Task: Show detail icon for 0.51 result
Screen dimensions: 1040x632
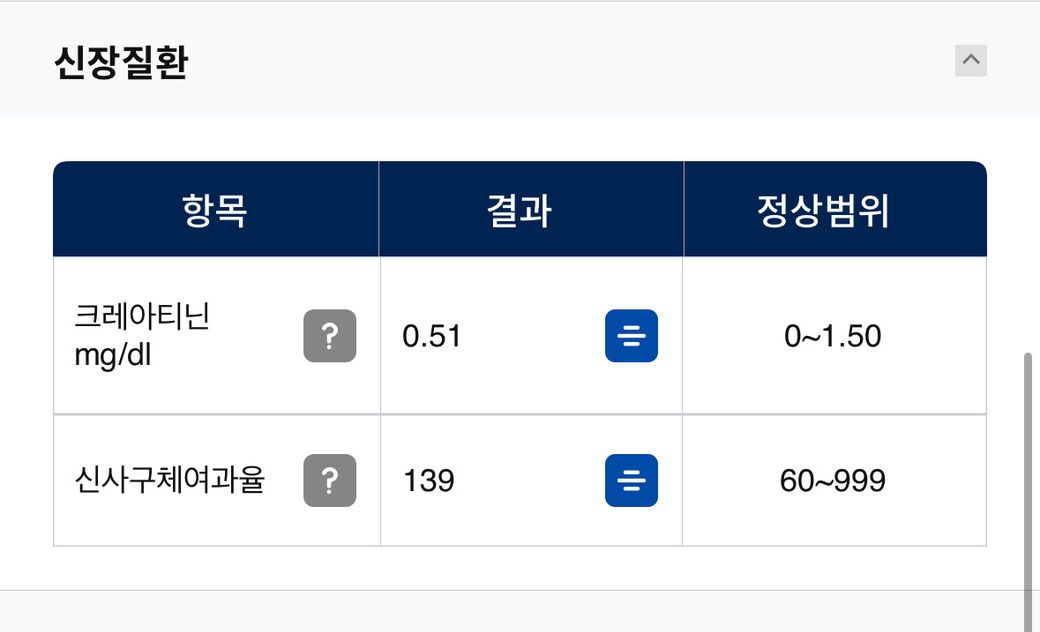Action: coord(631,336)
